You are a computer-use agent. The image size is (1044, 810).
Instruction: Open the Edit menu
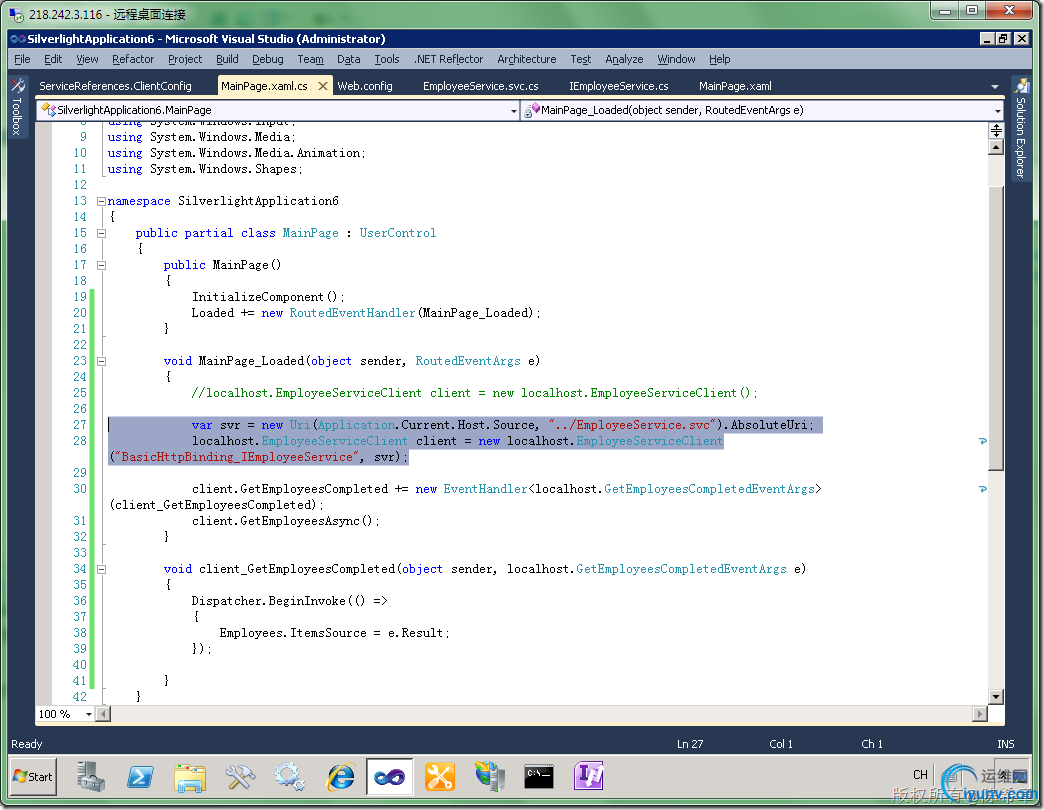[x=53, y=59]
